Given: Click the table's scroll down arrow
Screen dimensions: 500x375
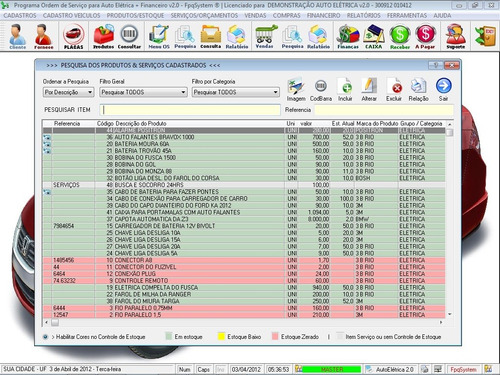Looking at the screenshot, I should (x=450, y=314).
